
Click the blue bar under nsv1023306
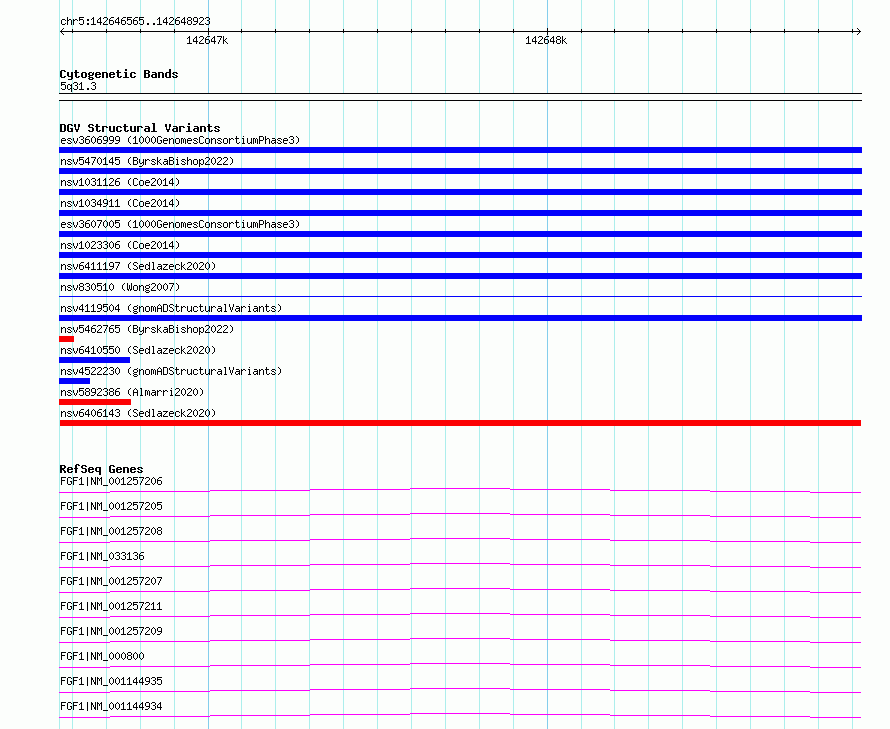click(460, 255)
